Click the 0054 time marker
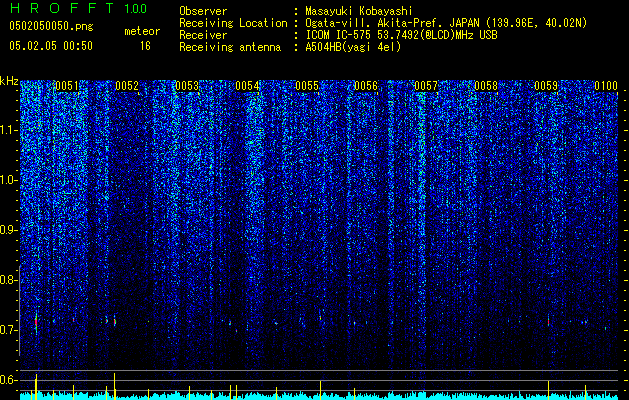629x400 pixels. 247,86
